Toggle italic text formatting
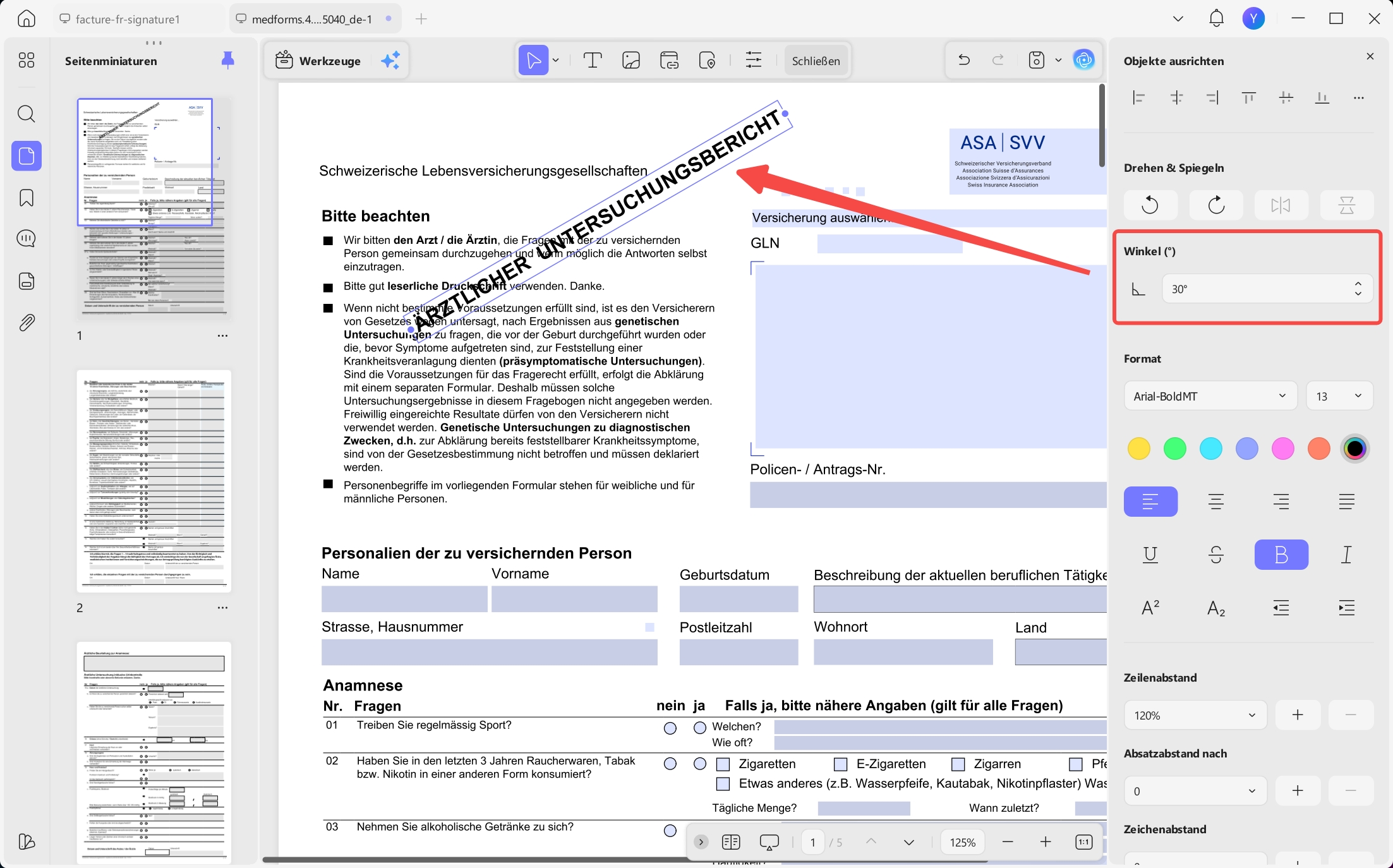 (x=1346, y=555)
